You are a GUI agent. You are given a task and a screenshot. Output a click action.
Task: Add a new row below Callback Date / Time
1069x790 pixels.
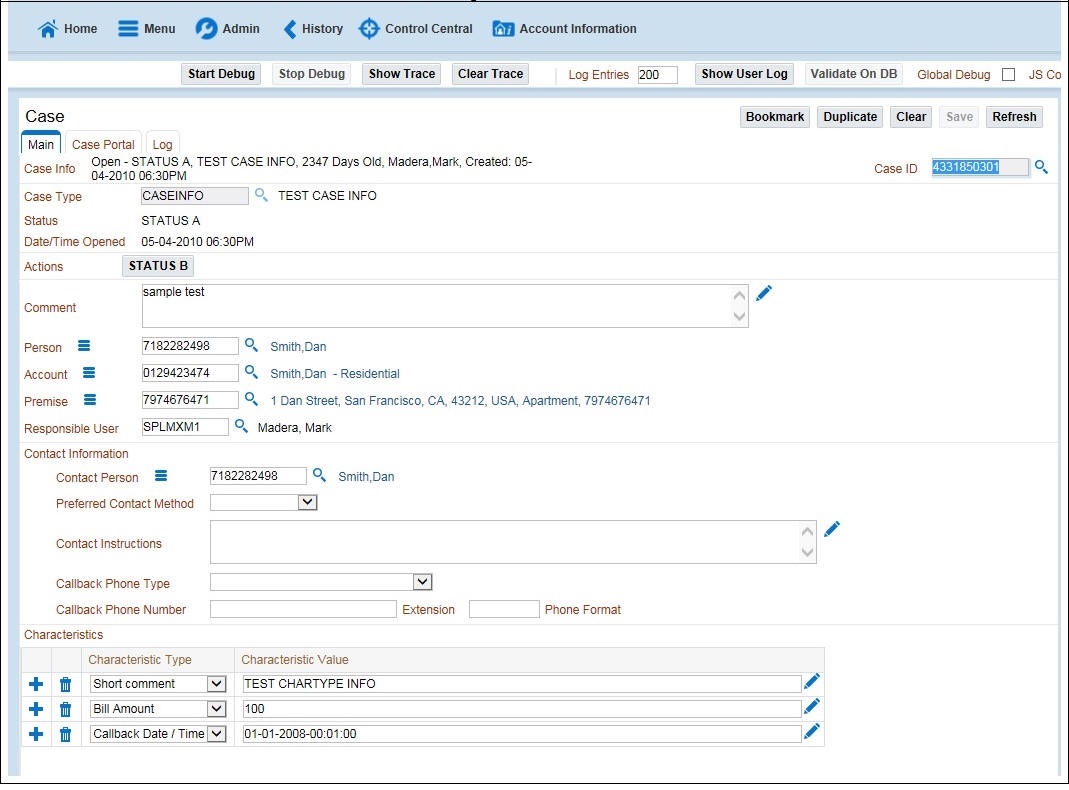[35, 733]
